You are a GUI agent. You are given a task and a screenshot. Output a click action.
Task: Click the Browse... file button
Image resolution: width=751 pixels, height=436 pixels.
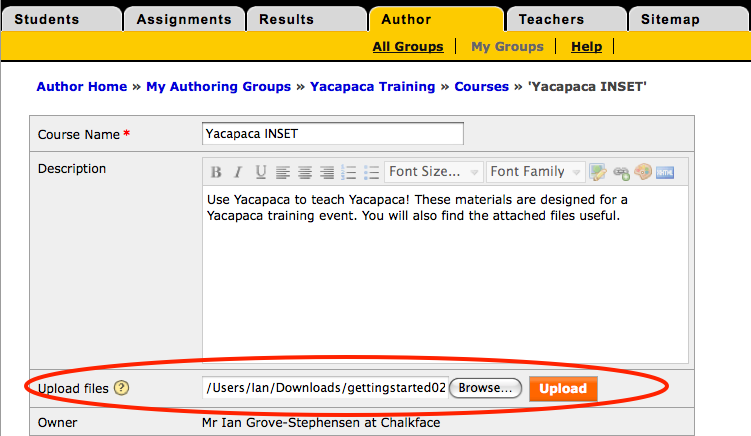[x=485, y=388]
